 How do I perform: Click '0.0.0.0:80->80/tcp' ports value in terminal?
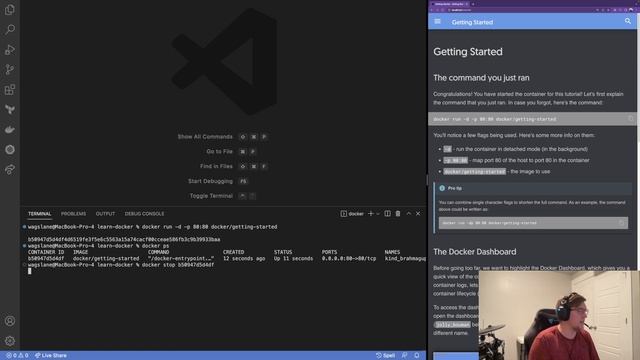pyautogui.click(x=349, y=258)
